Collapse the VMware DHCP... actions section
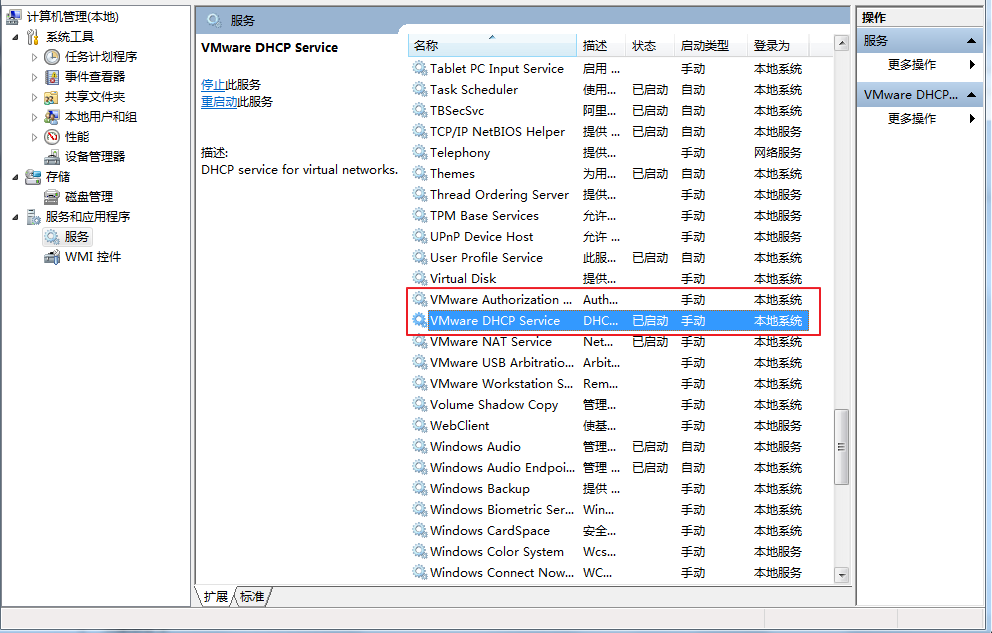The width and height of the screenshot is (992, 633). [x=971, y=95]
